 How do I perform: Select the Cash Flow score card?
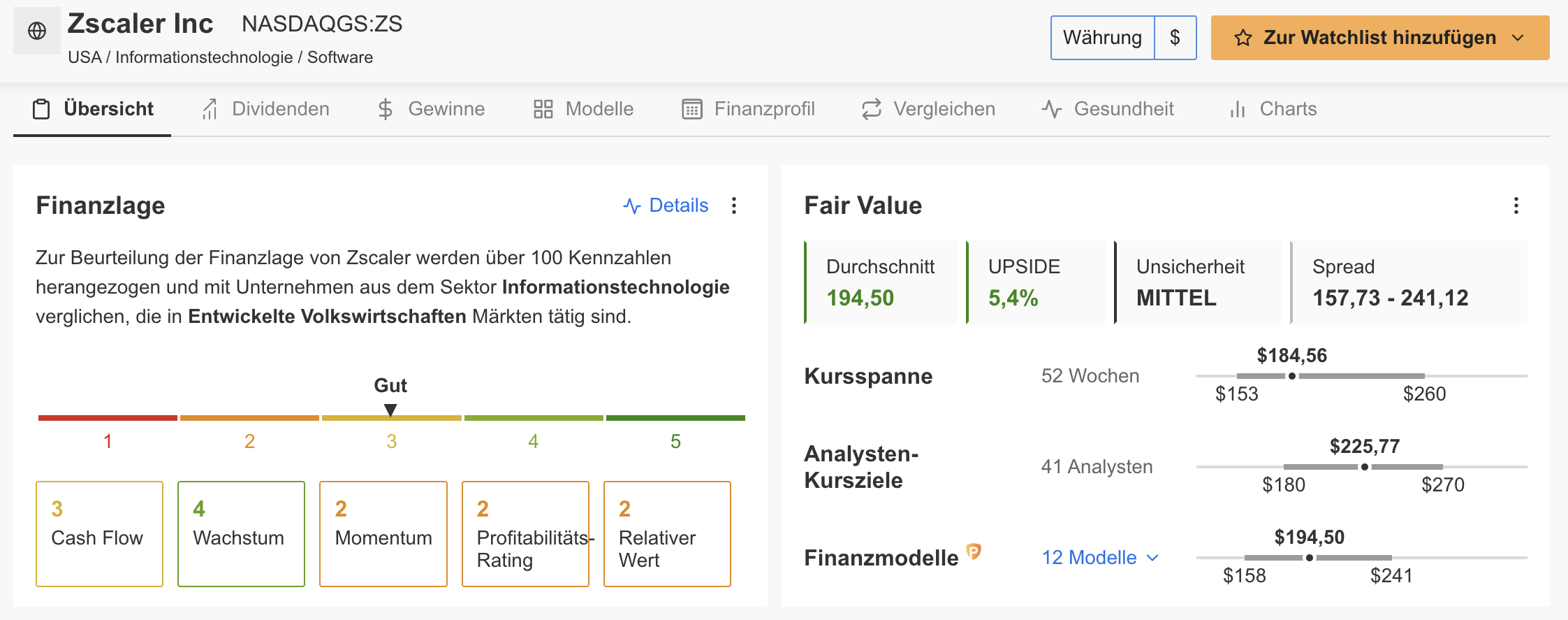[x=99, y=534]
